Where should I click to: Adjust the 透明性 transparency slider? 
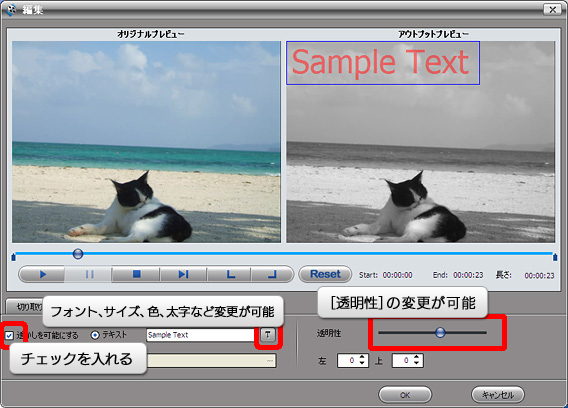tap(440, 332)
